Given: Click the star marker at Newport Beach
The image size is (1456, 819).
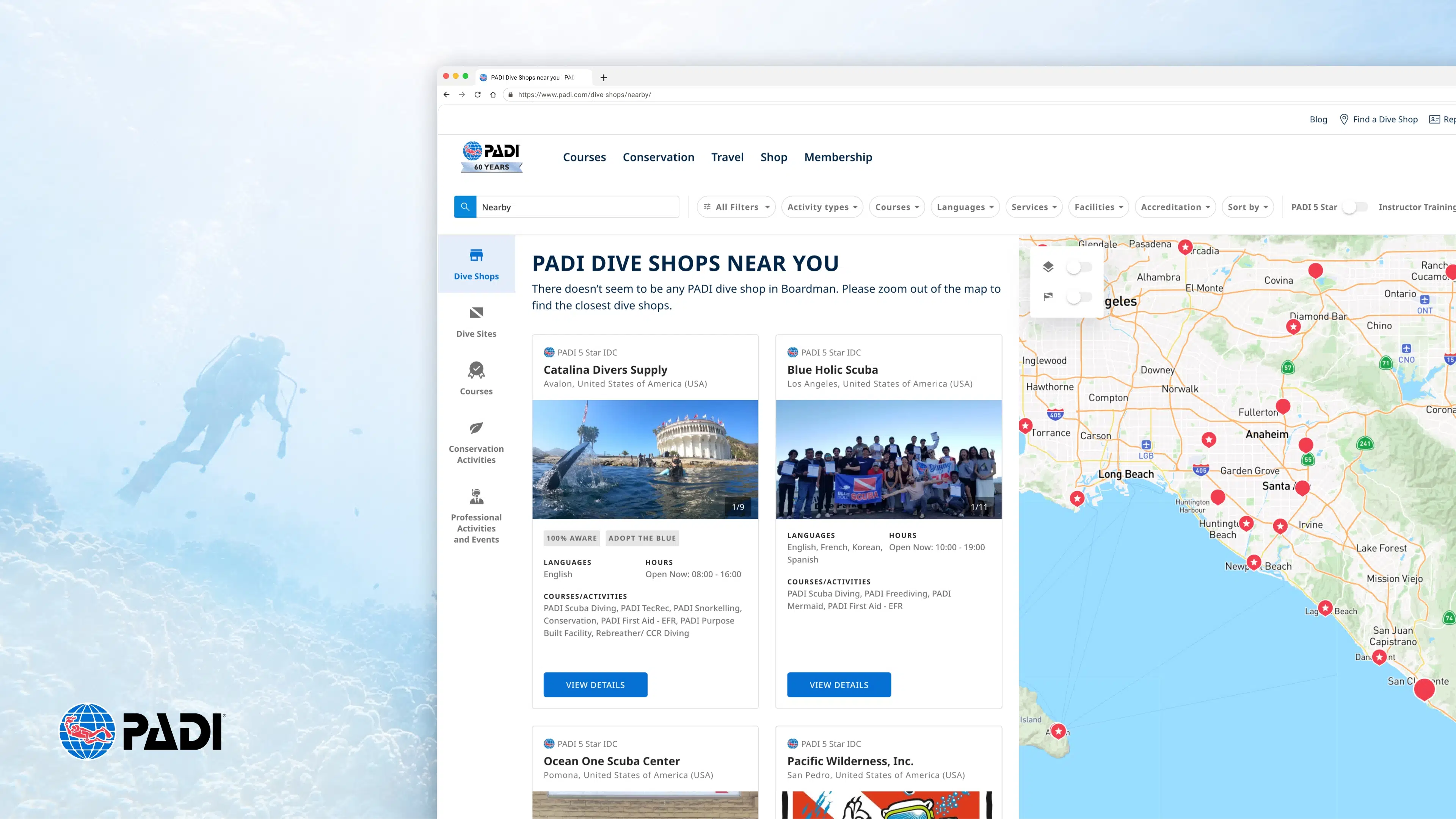Looking at the screenshot, I should pos(1254,562).
